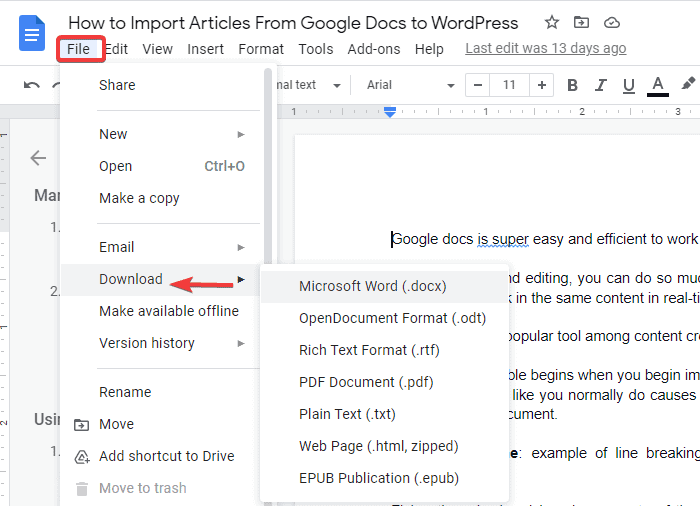Choose Microsoft Word (.docx) download
This screenshot has width=700, height=506.
pos(372,286)
